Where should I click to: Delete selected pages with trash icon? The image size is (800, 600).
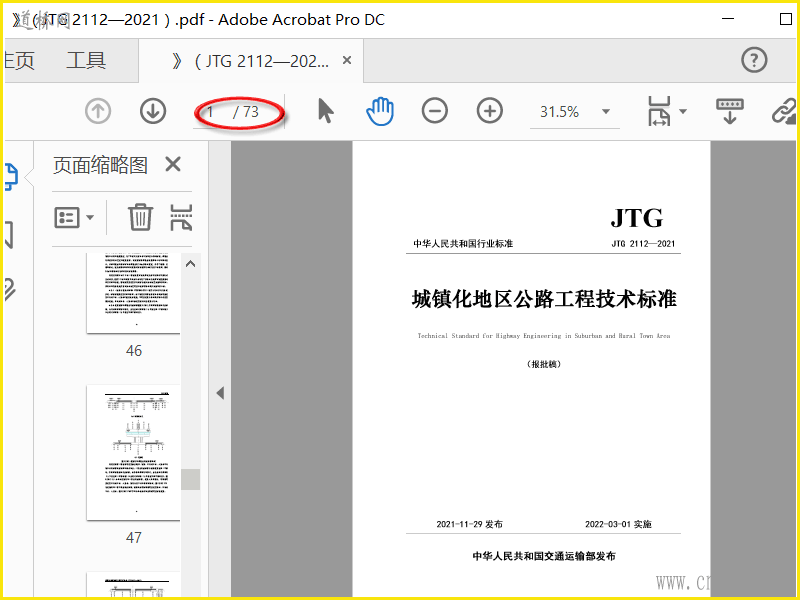pyautogui.click(x=140, y=217)
